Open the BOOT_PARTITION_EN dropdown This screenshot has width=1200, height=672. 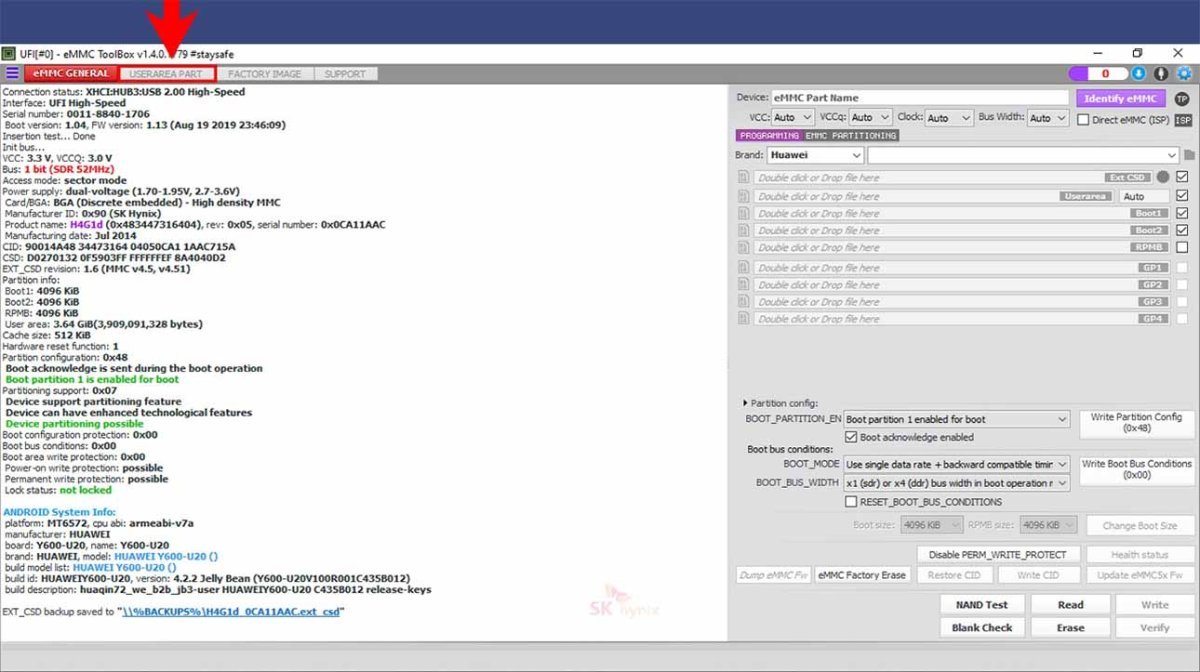click(x=957, y=419)
